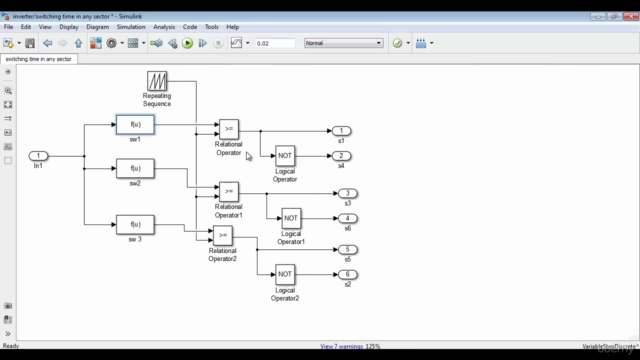
Task: Open the Analysis menu
Action: (164, 27)
